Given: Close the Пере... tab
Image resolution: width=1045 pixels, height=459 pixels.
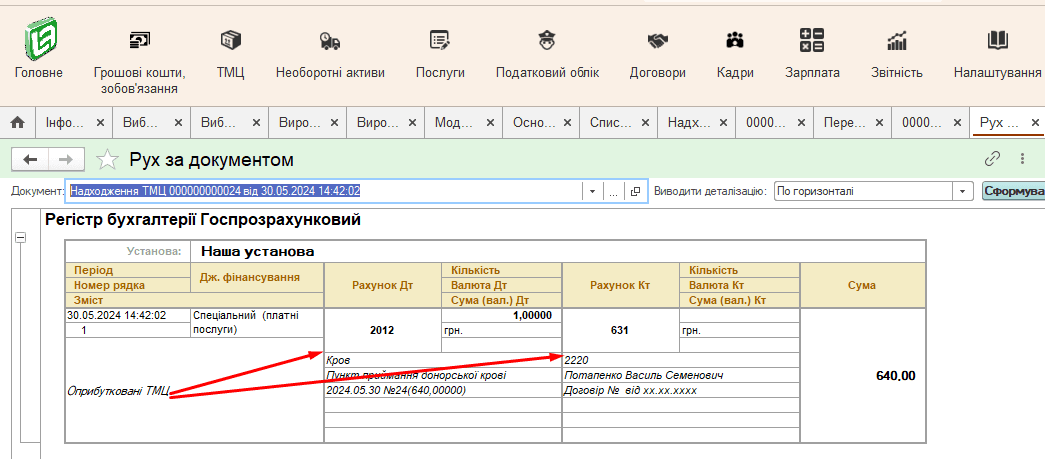Looking at the screenshot, I should point(878,122).
